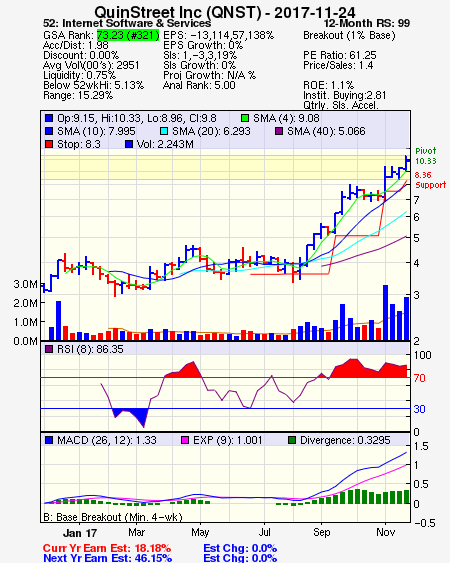
Task: Click the EXP (9): 1.001 legend text
Action: [x=228, y=440]
